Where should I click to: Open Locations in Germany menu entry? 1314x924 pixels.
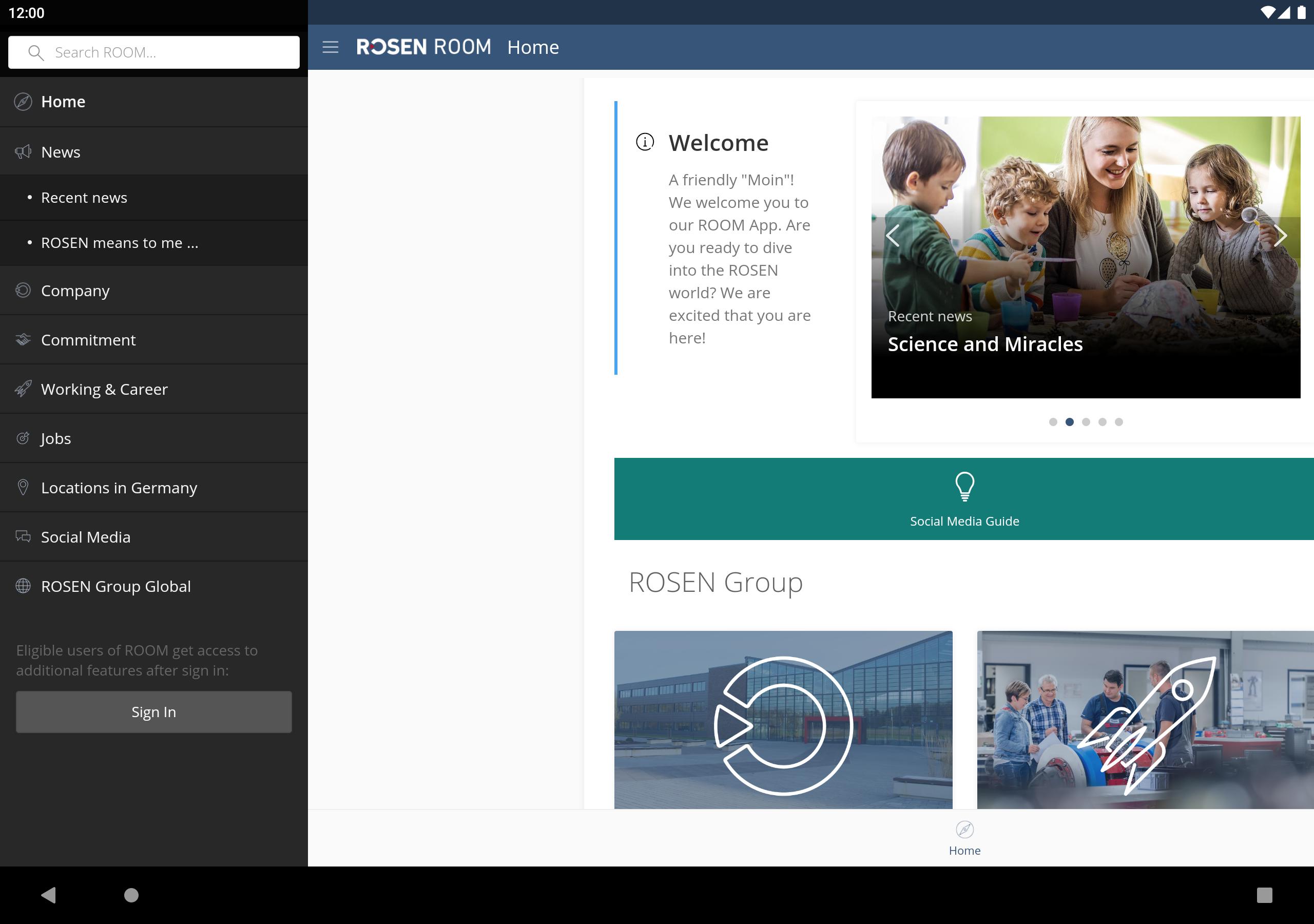coord(154,487)
